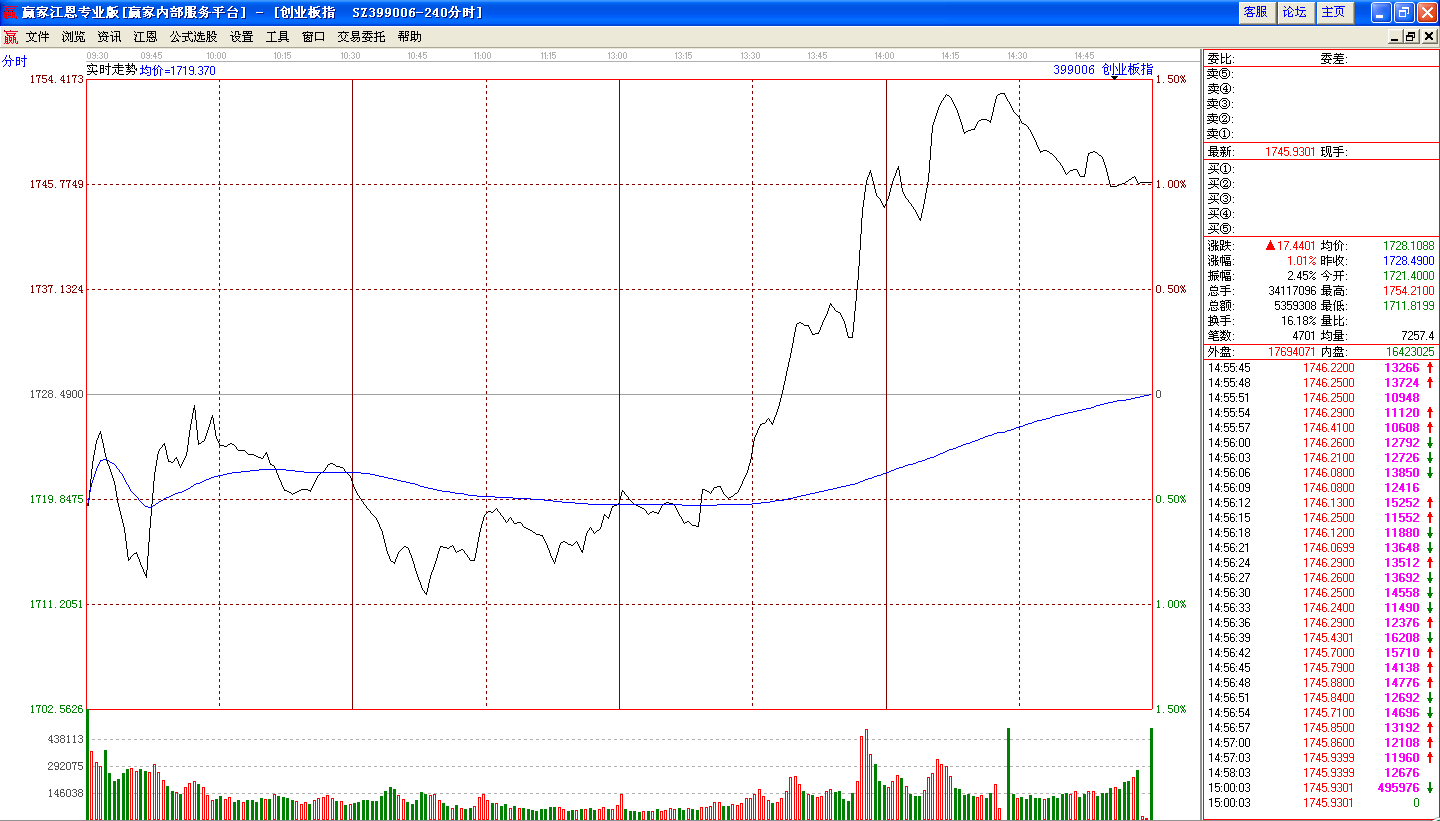Select the 卖① order row

pyautogui.click(x=1321, y=134)
